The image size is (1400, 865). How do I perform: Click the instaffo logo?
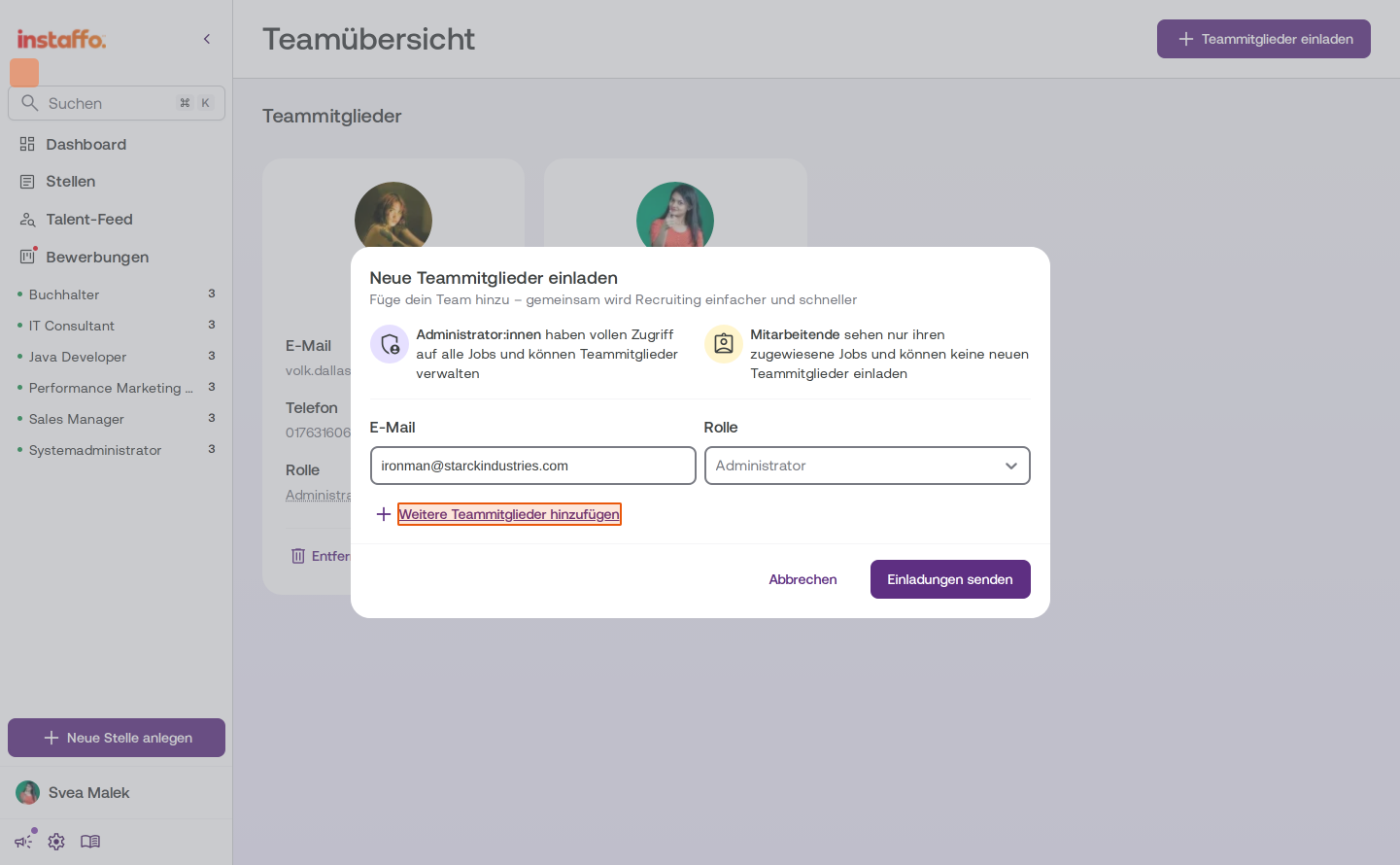pyautogui.click(x=61, y=39)
